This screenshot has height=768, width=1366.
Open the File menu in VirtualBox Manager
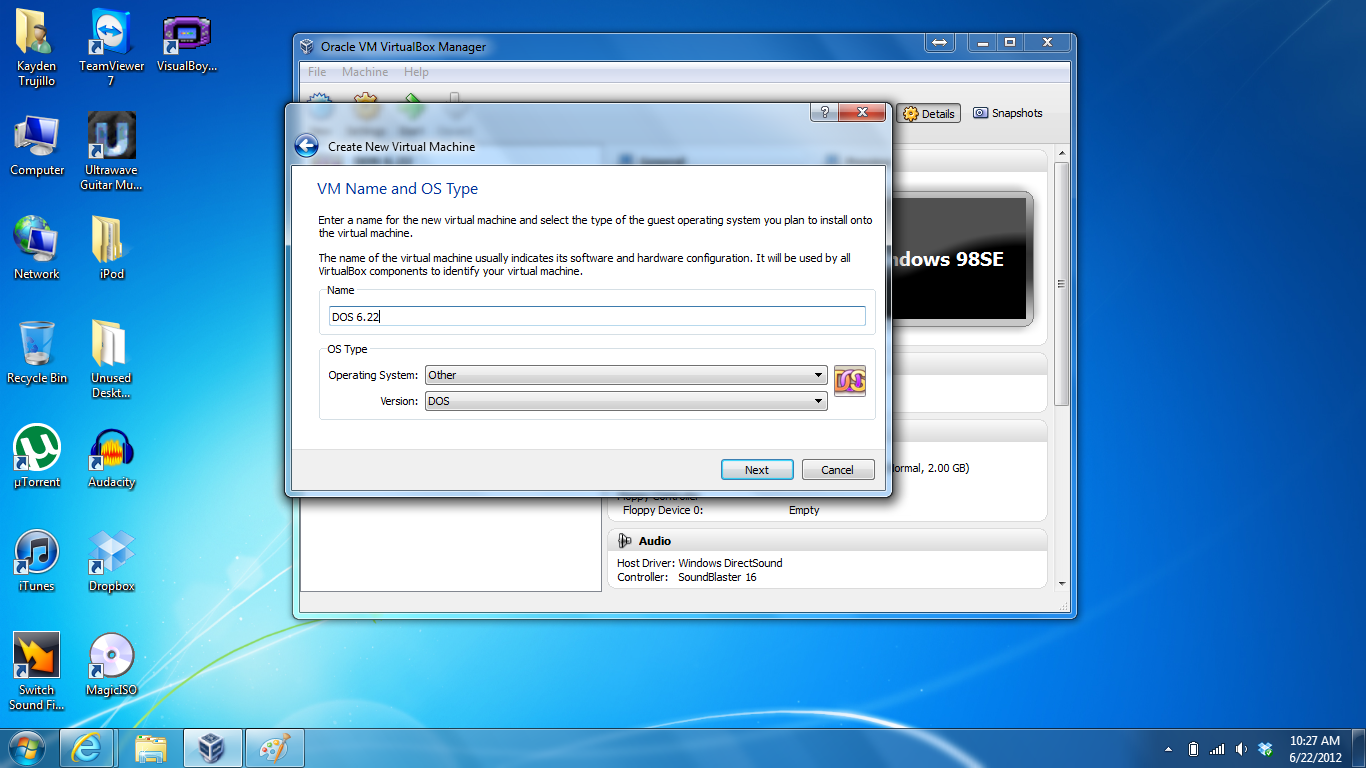316,71
